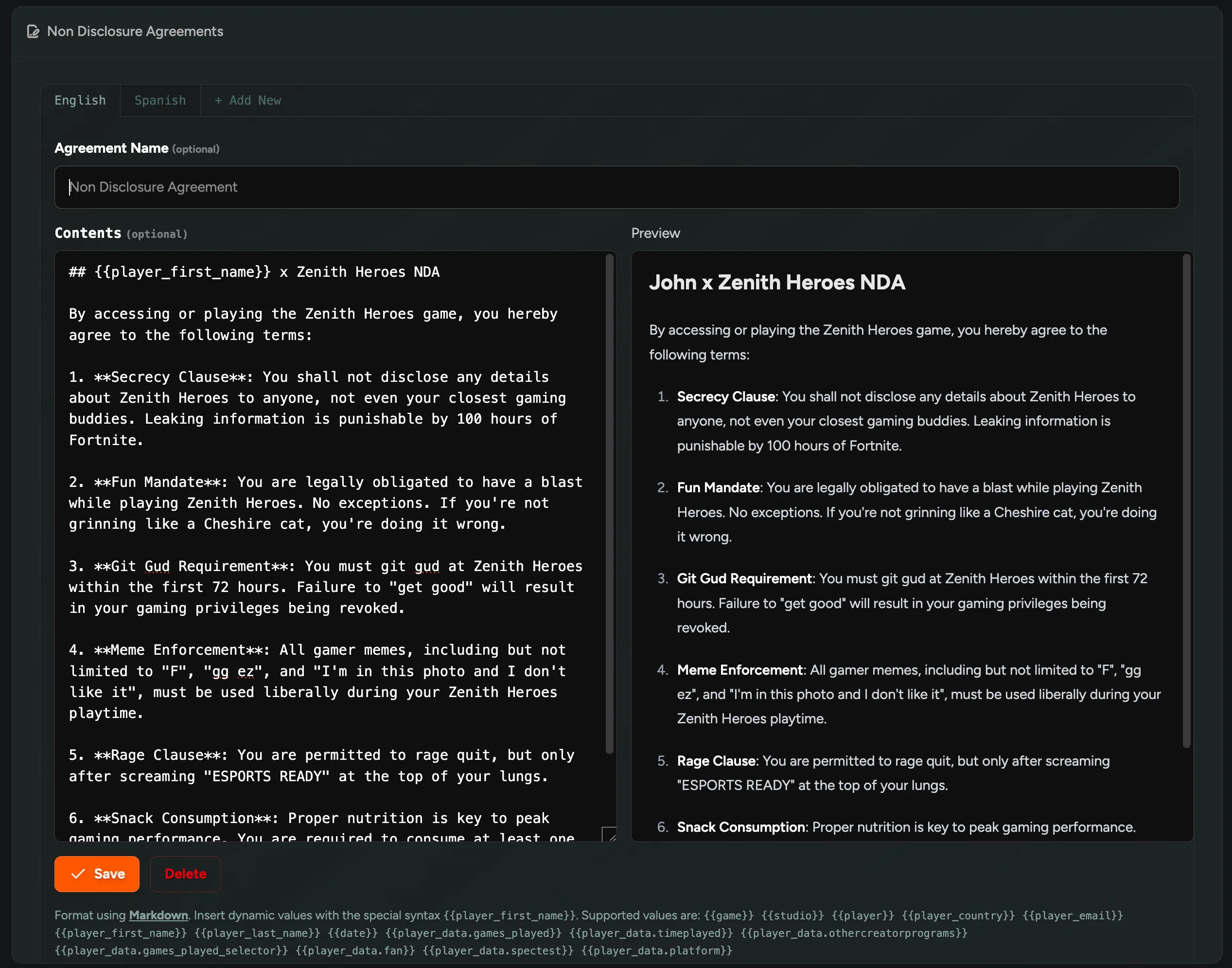Click the Contents editor scrollbar
The width and height of the screenshot is (1232, 968).
(x=610, y=504)
